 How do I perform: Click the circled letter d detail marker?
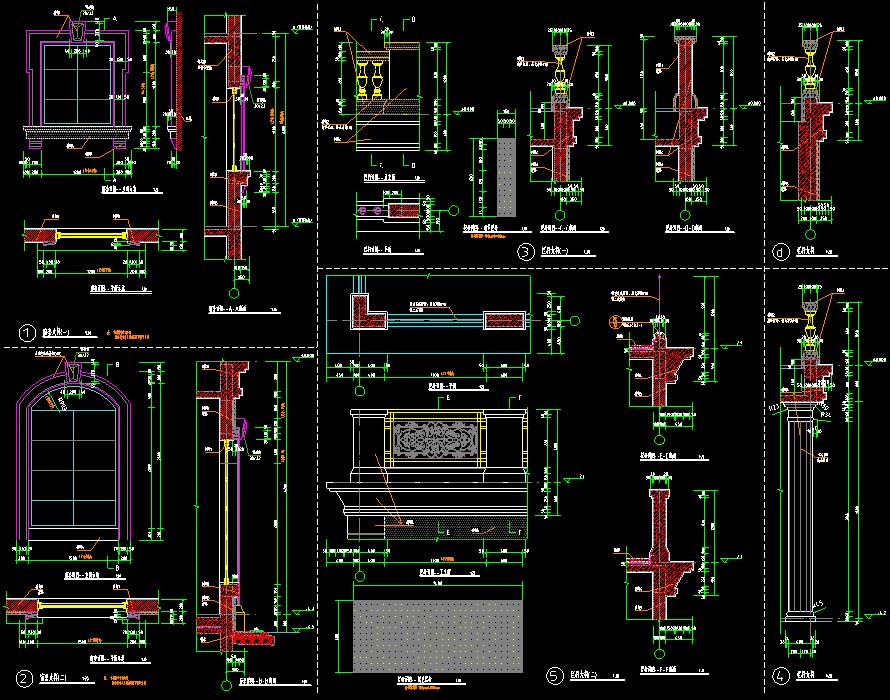pyautogui.click(x=780, y=253)
